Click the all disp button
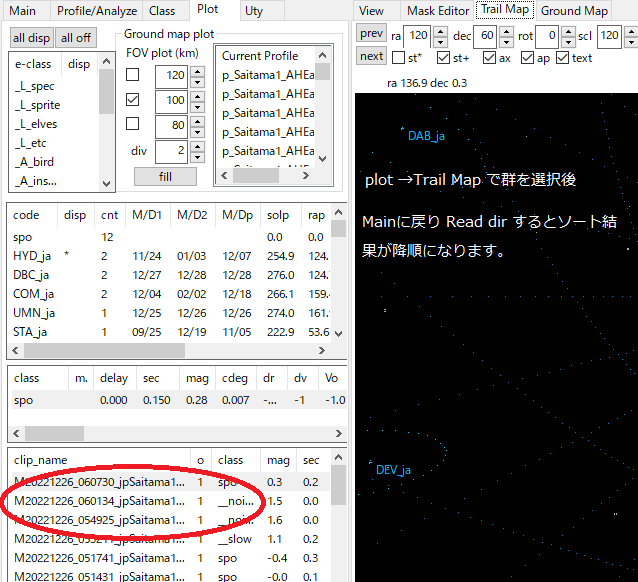Screen dimensions: 638x582 [x=31, y=38]
